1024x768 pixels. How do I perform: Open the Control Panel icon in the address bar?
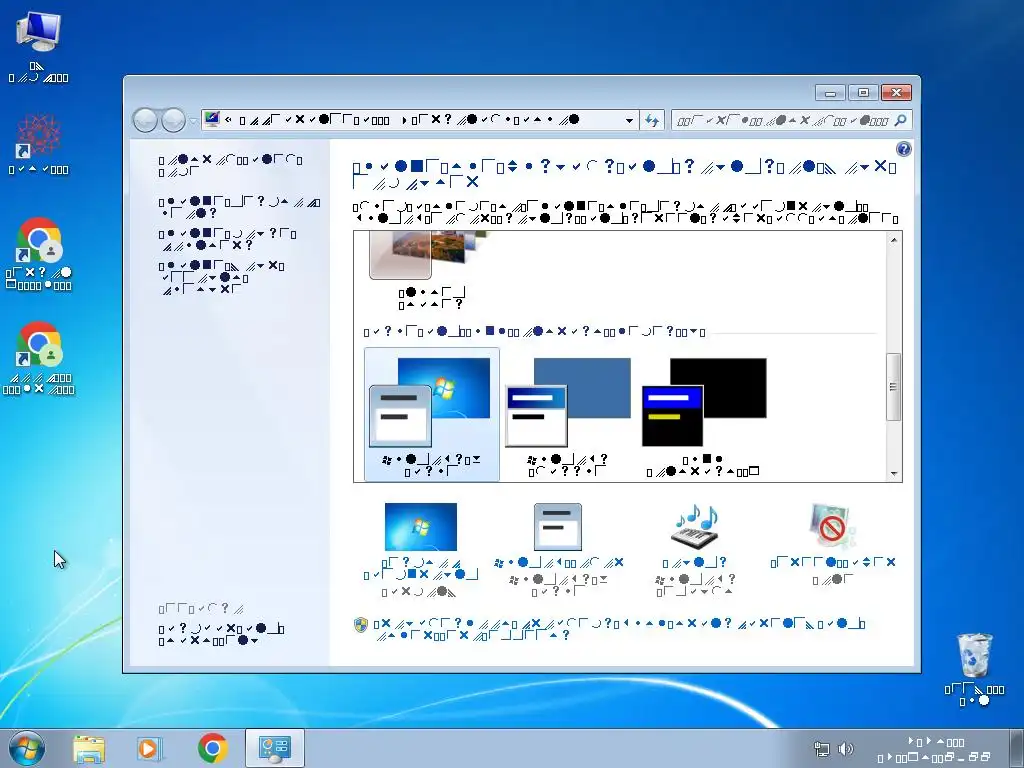[x=212, y=119]
